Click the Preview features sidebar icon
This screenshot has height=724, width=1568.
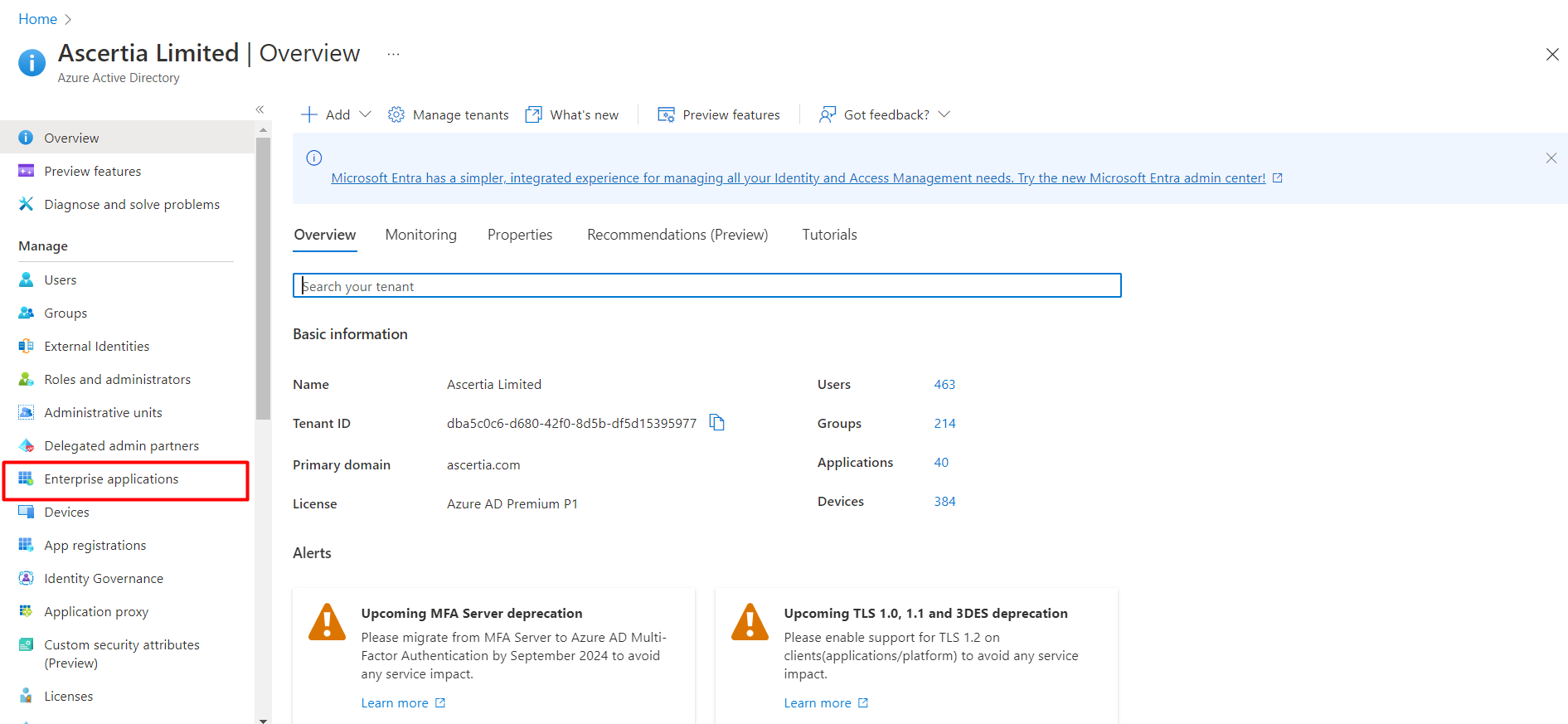[x=26, y=171]
